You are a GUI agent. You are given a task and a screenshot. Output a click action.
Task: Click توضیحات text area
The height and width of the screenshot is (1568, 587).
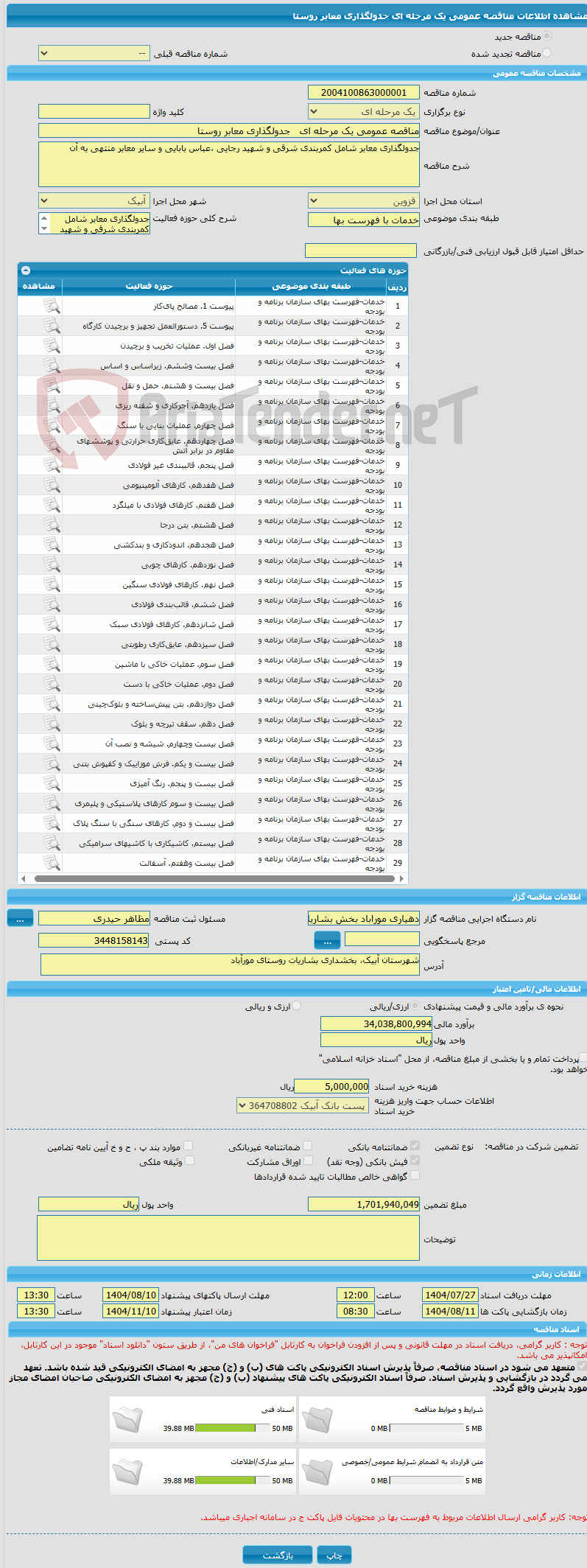tap(228, 1238)
